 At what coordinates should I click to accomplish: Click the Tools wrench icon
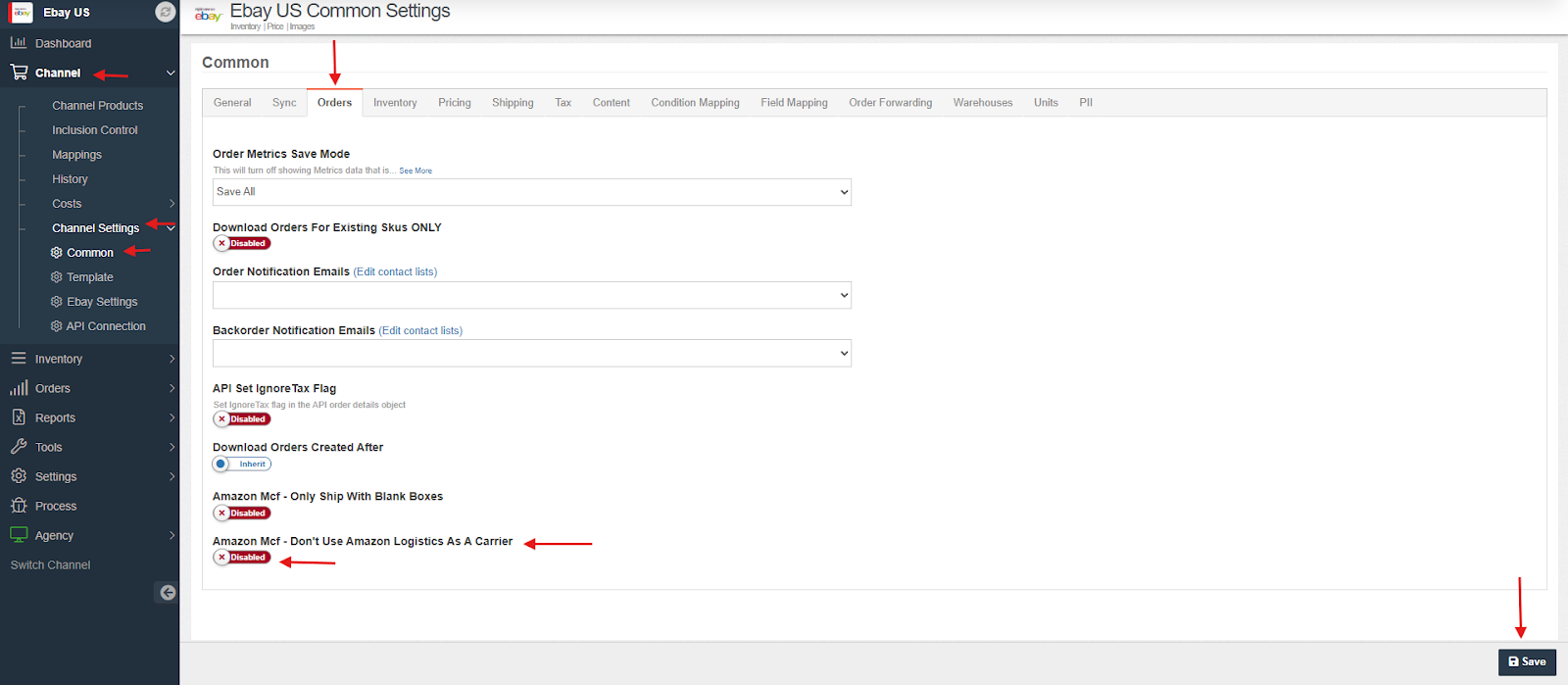19,447
